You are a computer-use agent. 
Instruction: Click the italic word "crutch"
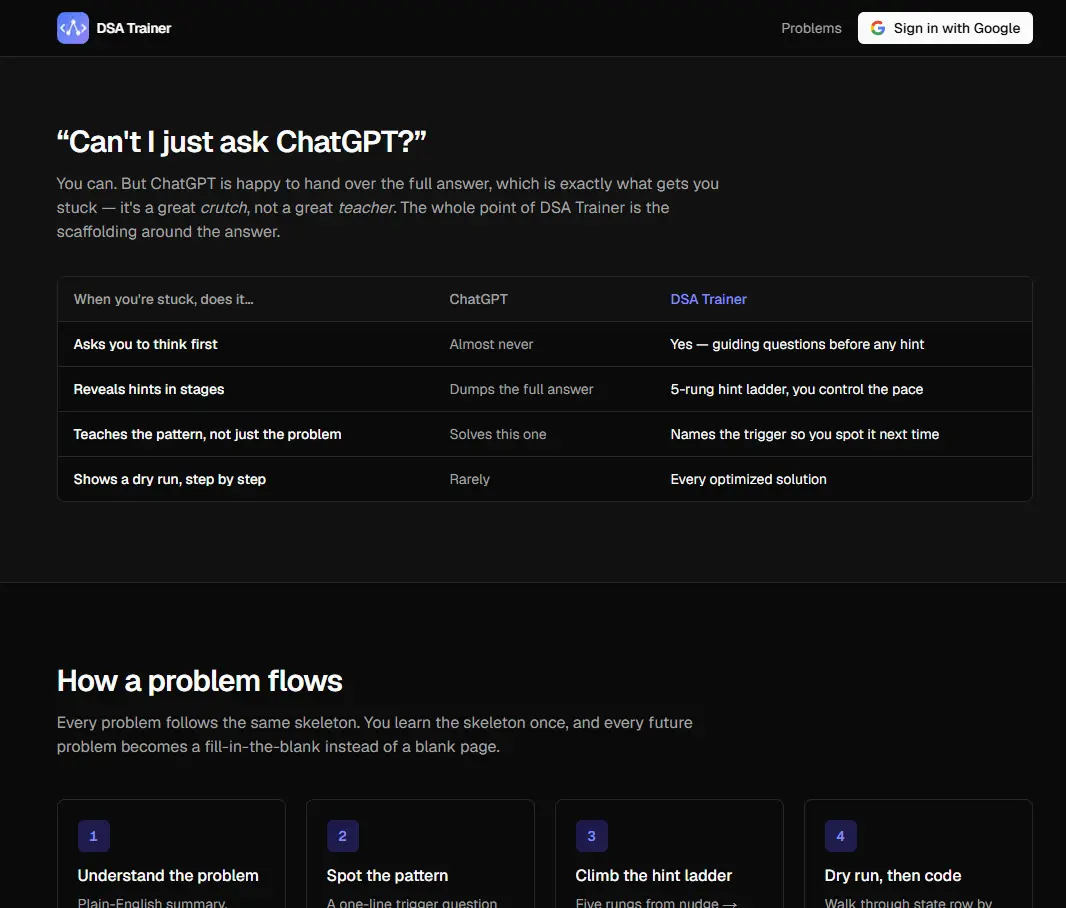click(224, 207)
